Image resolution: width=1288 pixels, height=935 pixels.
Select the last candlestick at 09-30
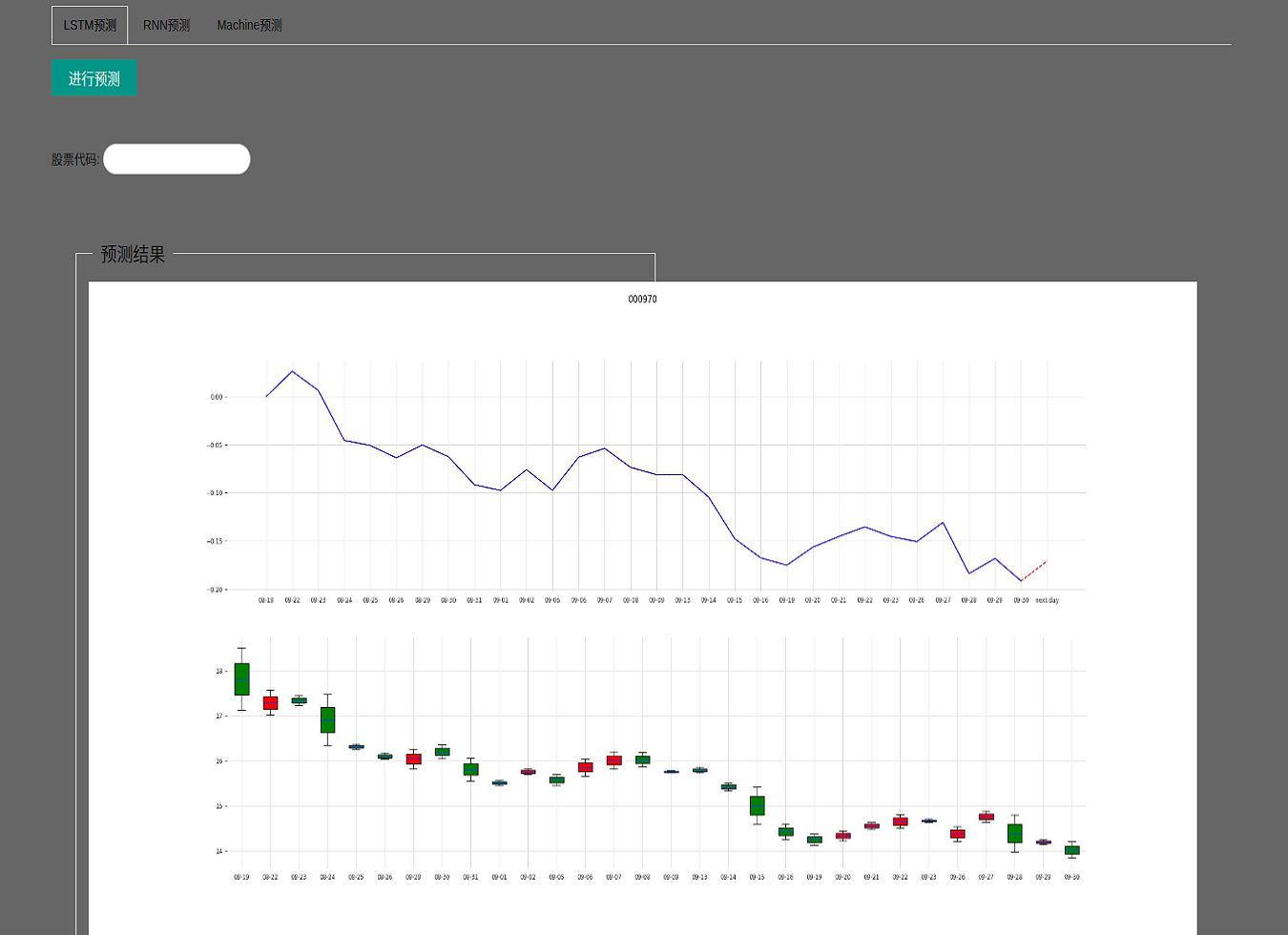point(1071,850)
